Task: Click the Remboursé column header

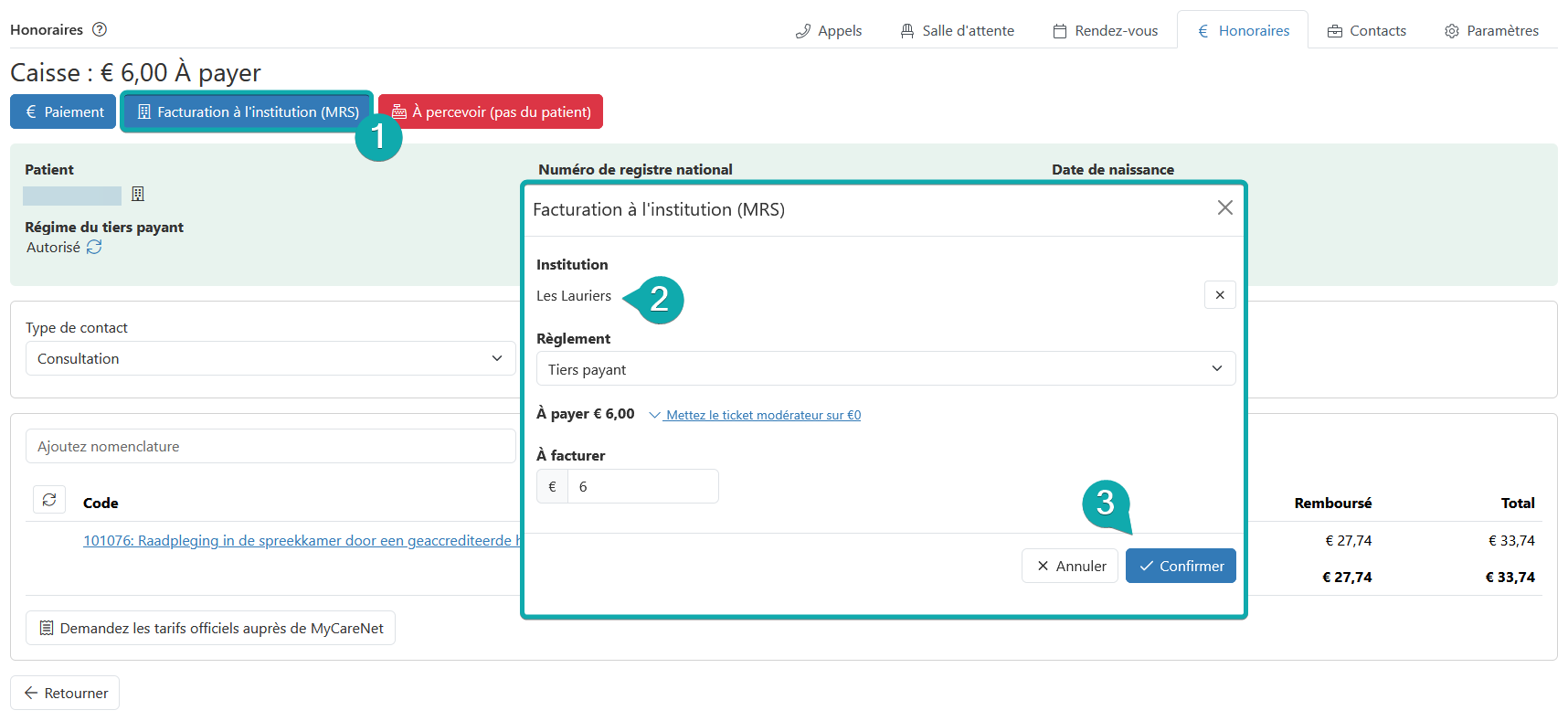Action: [x=1333, y=503]
